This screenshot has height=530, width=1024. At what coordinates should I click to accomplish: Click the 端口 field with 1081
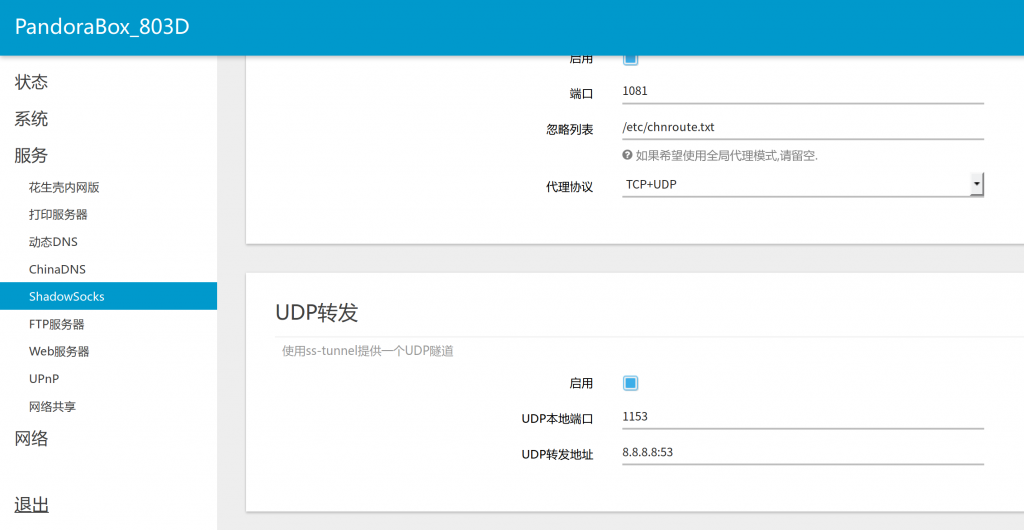point(803,91)
